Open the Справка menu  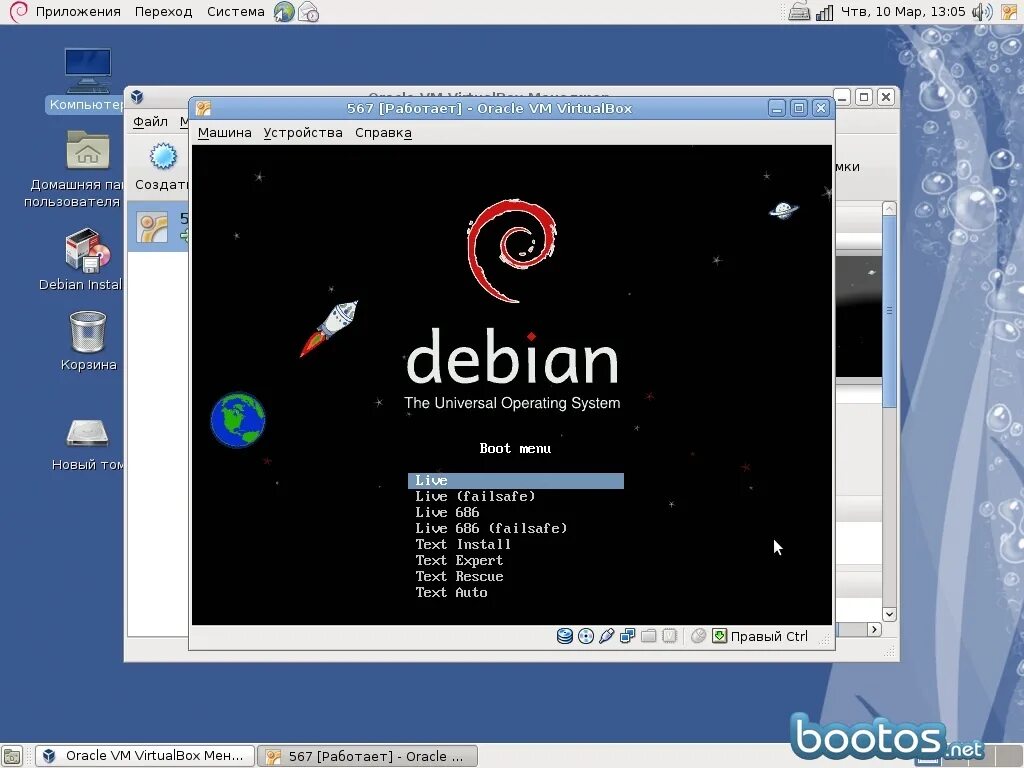[x=383, y=133]
